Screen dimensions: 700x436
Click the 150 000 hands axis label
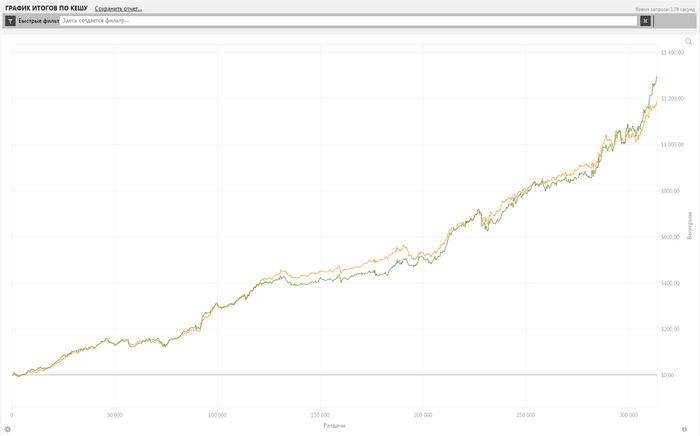[x=320, y=415]
